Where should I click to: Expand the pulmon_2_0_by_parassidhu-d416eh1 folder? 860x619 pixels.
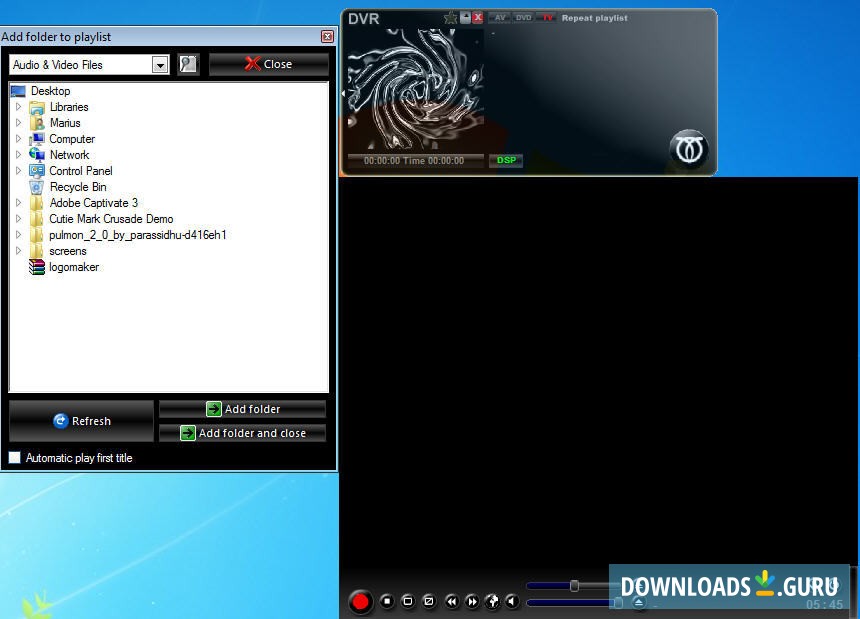(18, 234)
